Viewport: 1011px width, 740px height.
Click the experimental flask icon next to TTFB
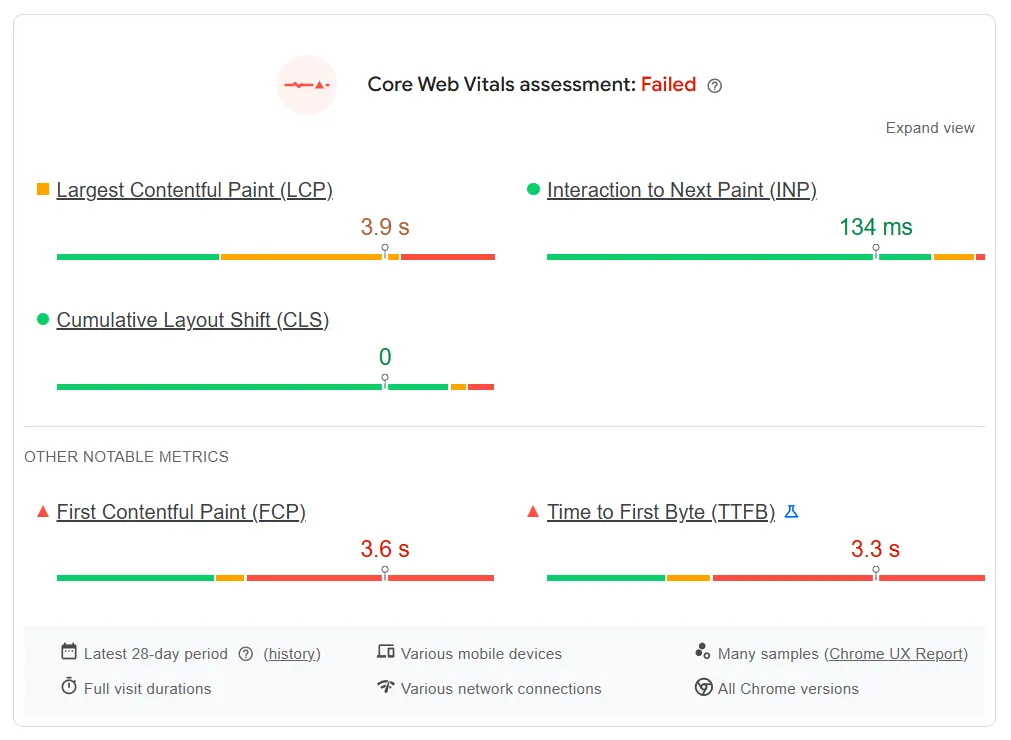[x=791, y=512]
